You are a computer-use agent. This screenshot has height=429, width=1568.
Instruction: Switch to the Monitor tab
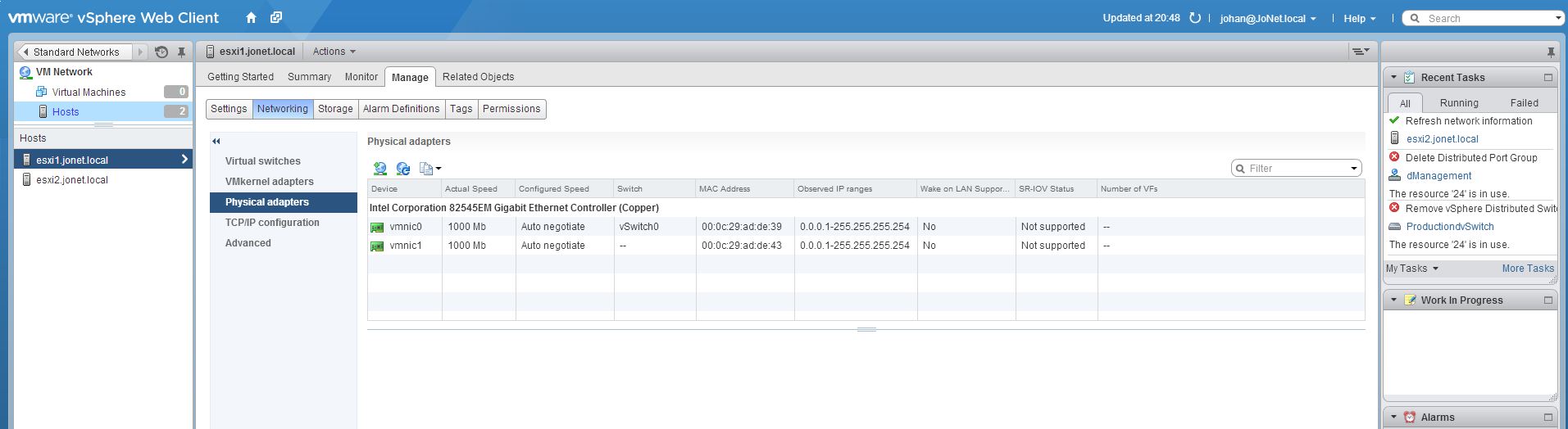(361, 76)
